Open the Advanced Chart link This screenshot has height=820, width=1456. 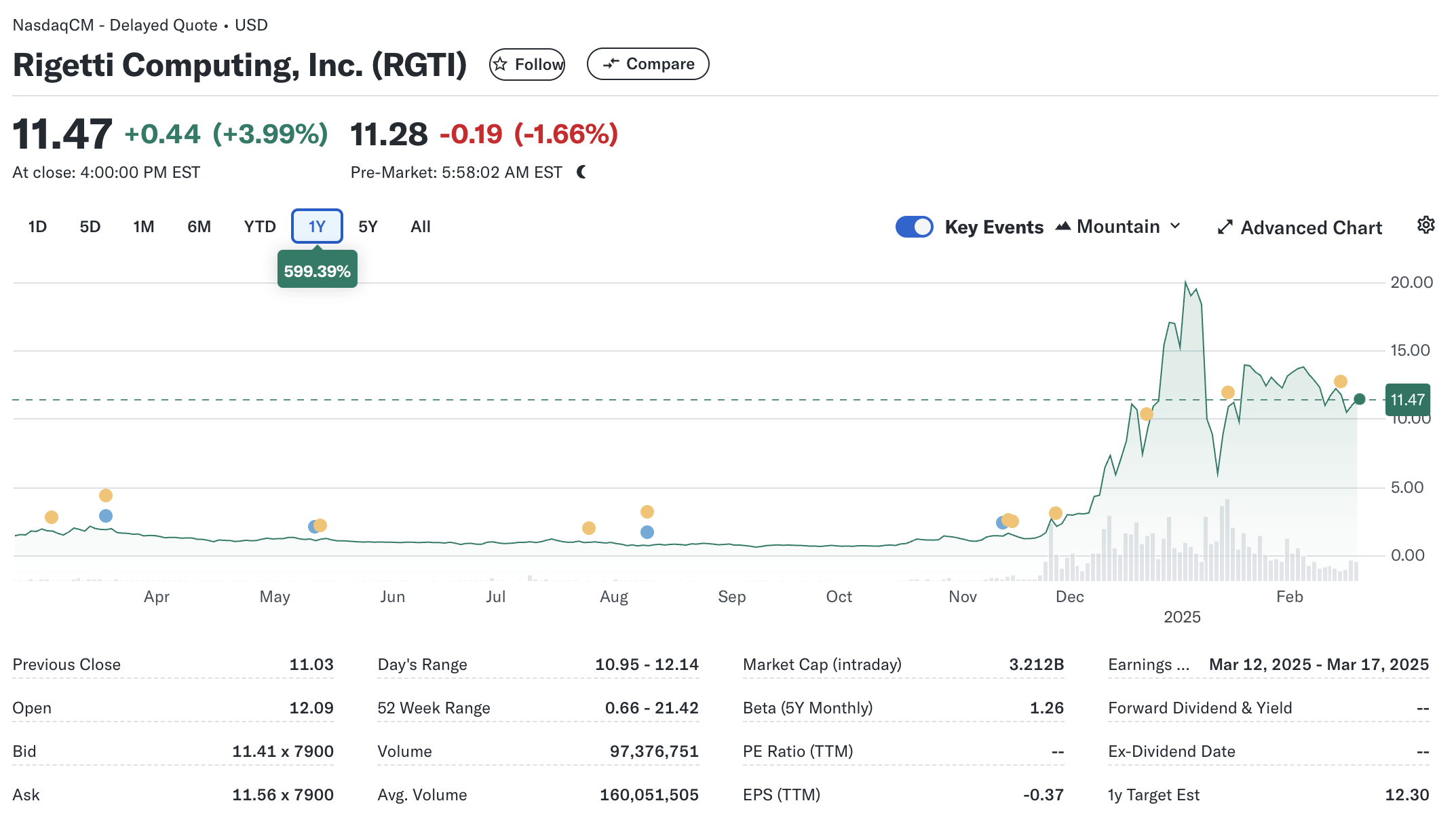pos(1310,227)
